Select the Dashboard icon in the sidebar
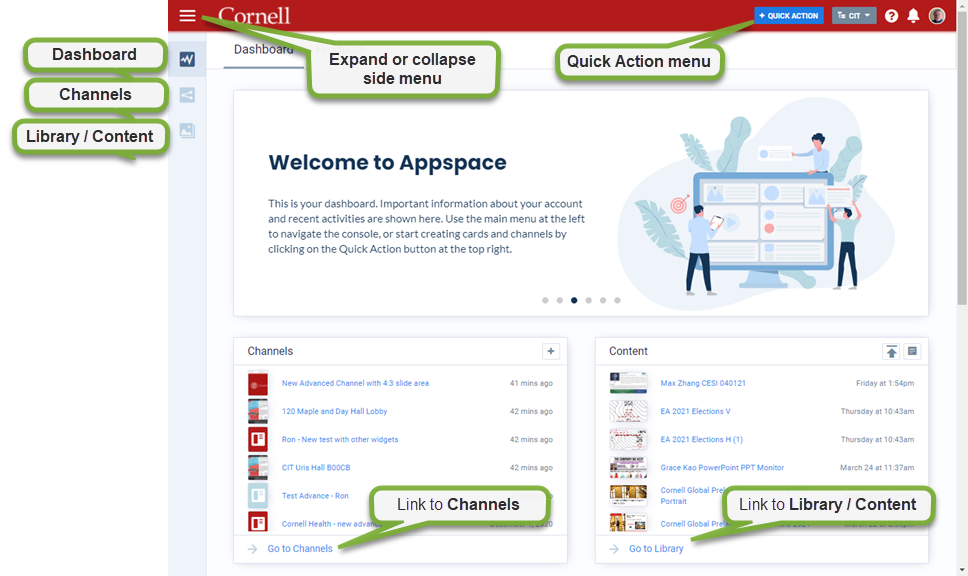 coord(186,59)
